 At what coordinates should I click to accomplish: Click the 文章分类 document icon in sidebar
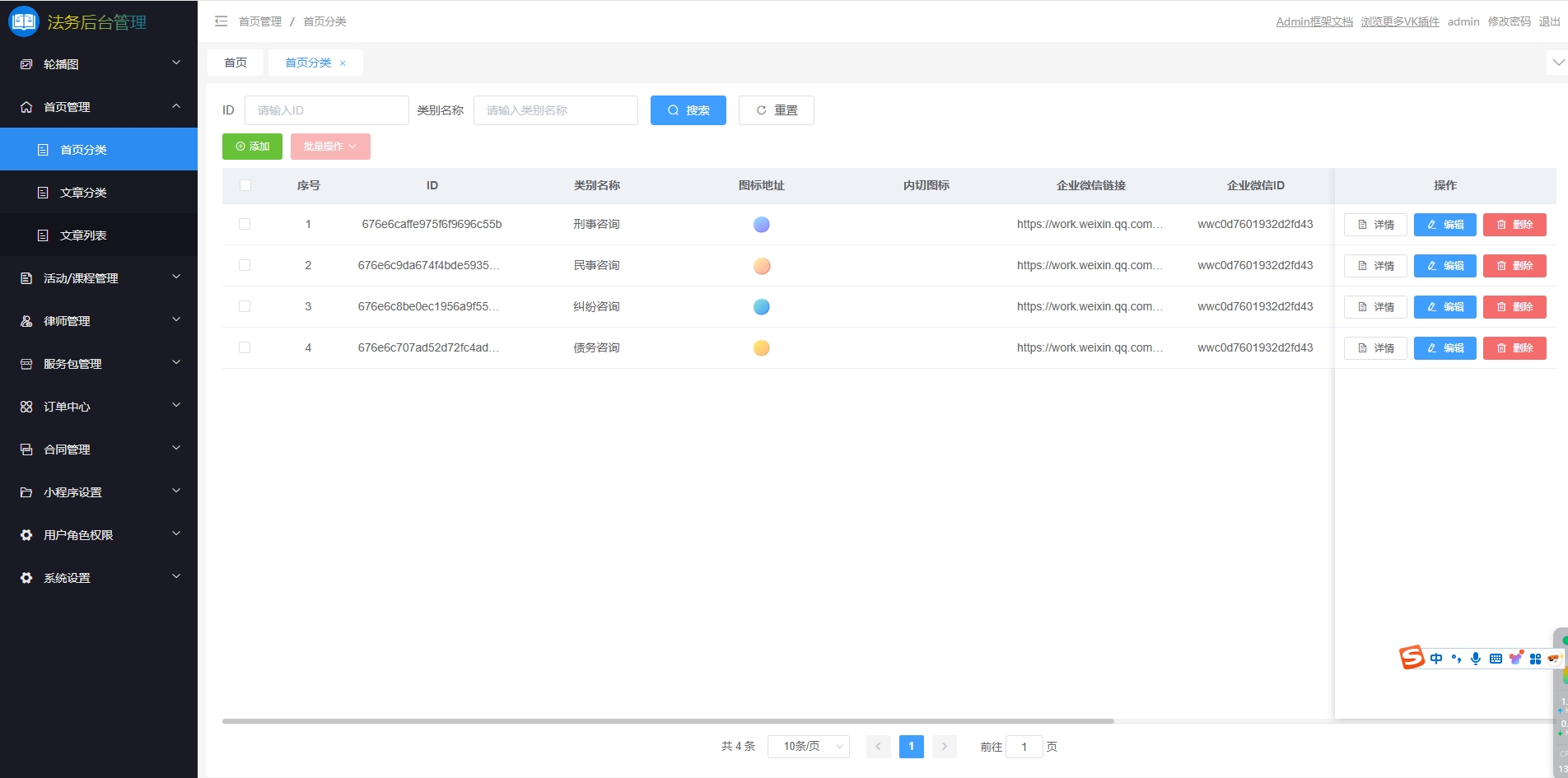[x=43, y=193]
